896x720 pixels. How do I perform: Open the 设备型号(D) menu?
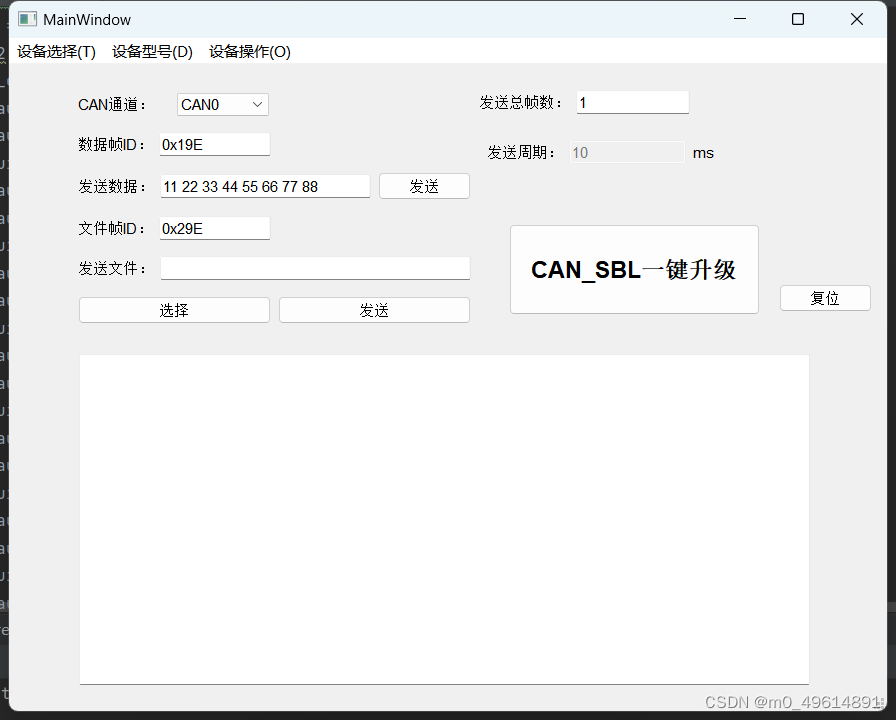[152, 52]
